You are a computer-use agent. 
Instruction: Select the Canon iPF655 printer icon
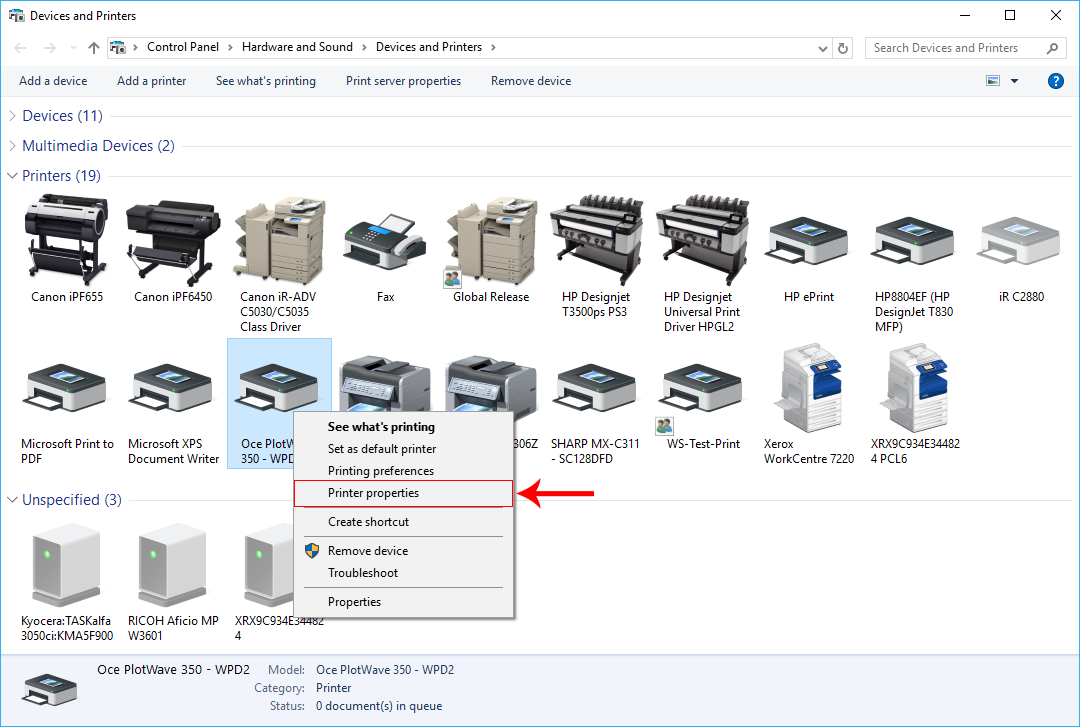coord(66,240)
